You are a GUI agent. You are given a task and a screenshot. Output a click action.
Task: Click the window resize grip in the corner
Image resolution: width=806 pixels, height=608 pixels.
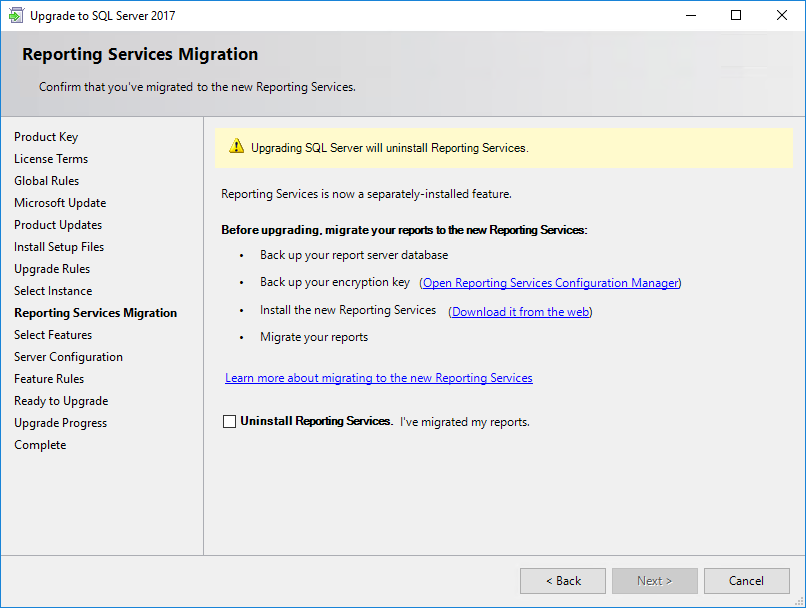(x=799, y=601)
